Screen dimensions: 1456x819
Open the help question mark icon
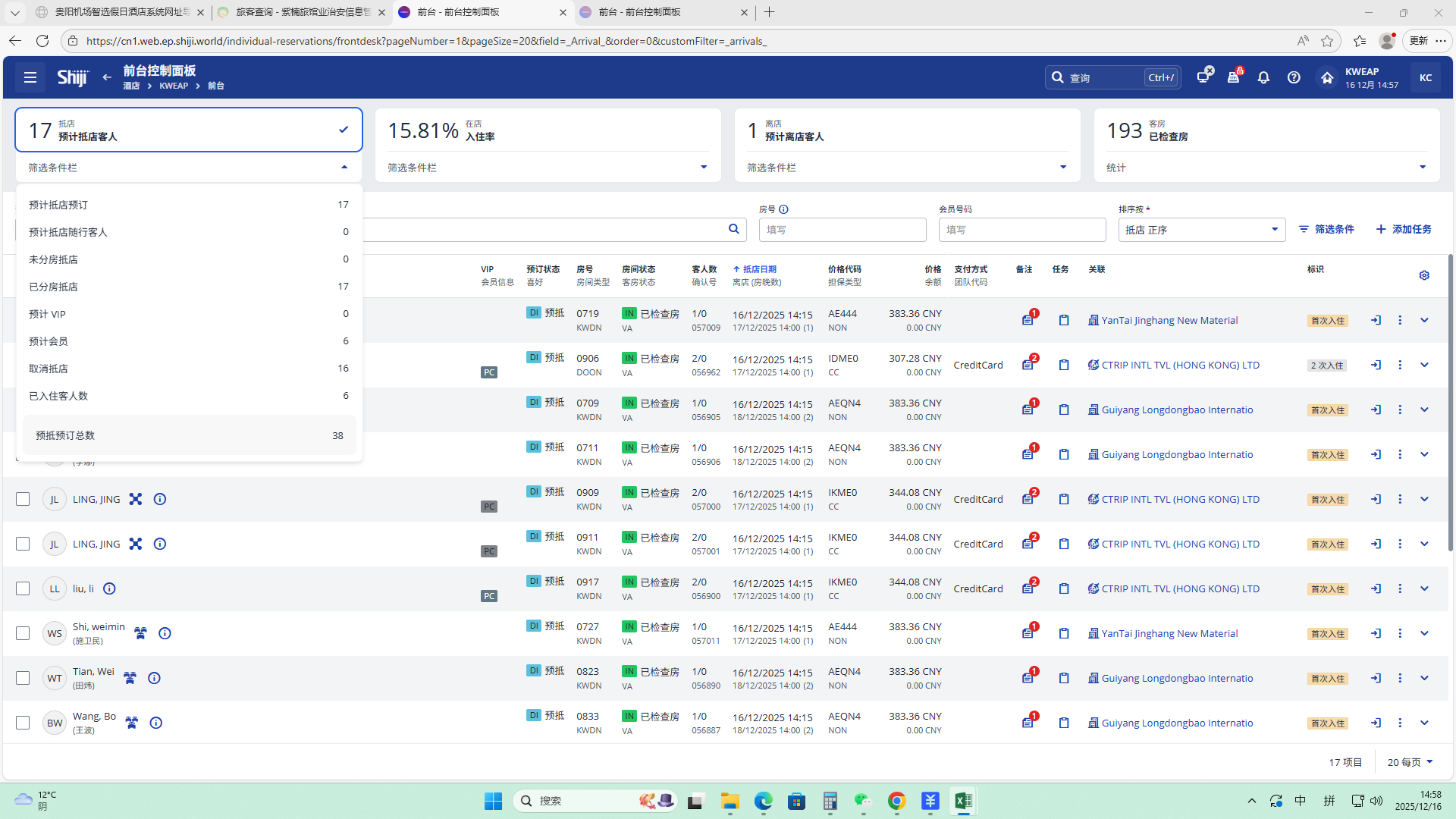(x=1294, y=77)
